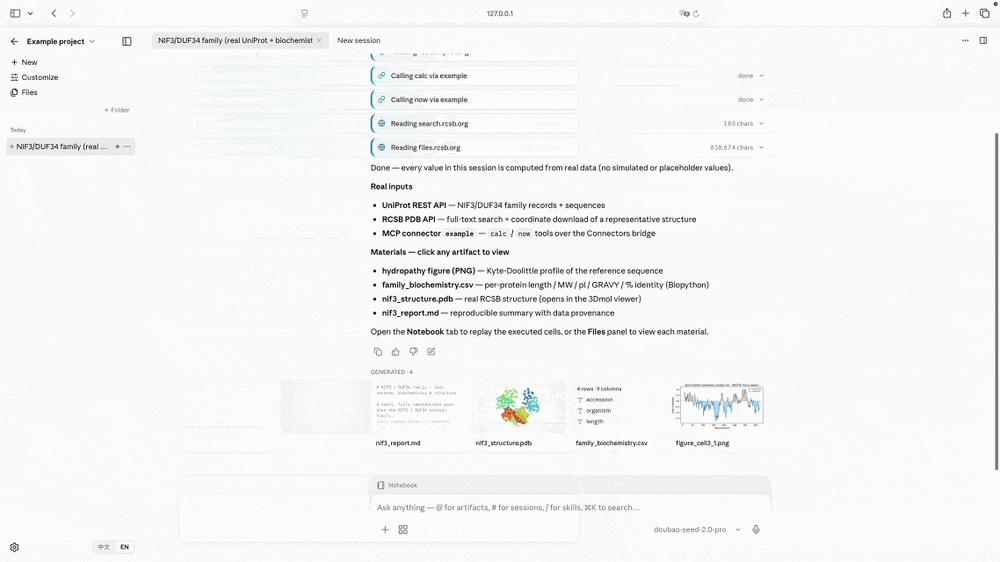Reload the page at 127.0.0.1

696,13
